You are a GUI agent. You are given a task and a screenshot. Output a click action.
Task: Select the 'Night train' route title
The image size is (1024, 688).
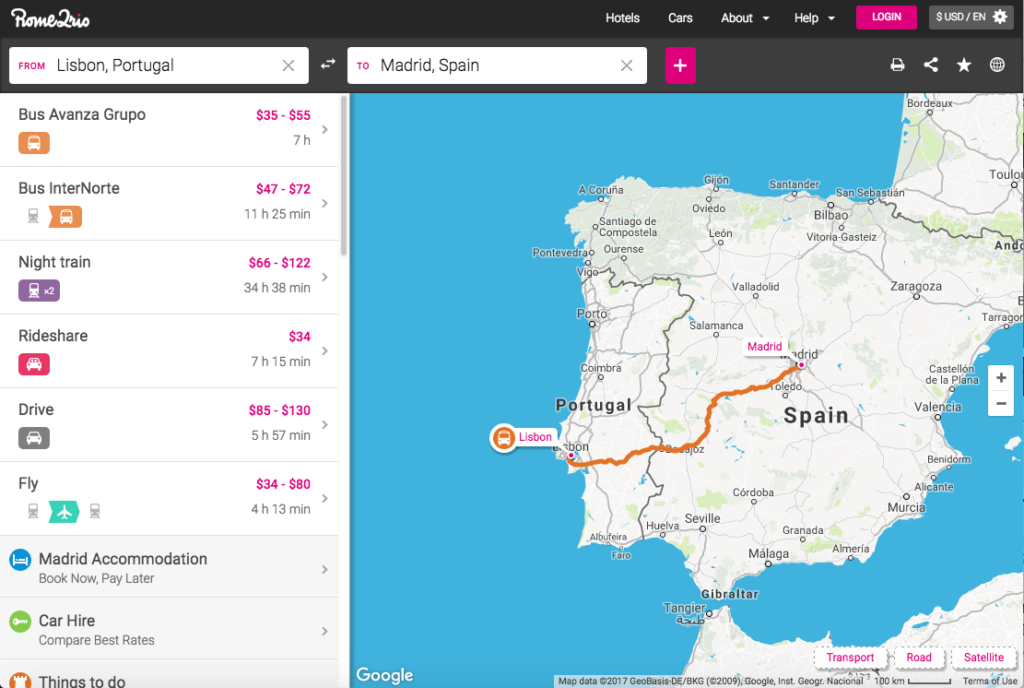54,262
